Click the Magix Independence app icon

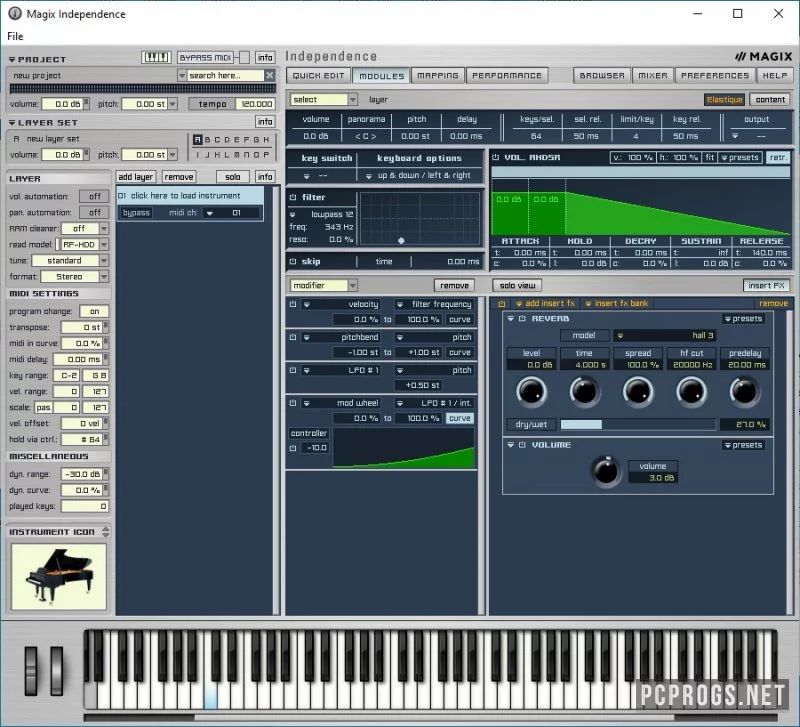tap(15, 14)
